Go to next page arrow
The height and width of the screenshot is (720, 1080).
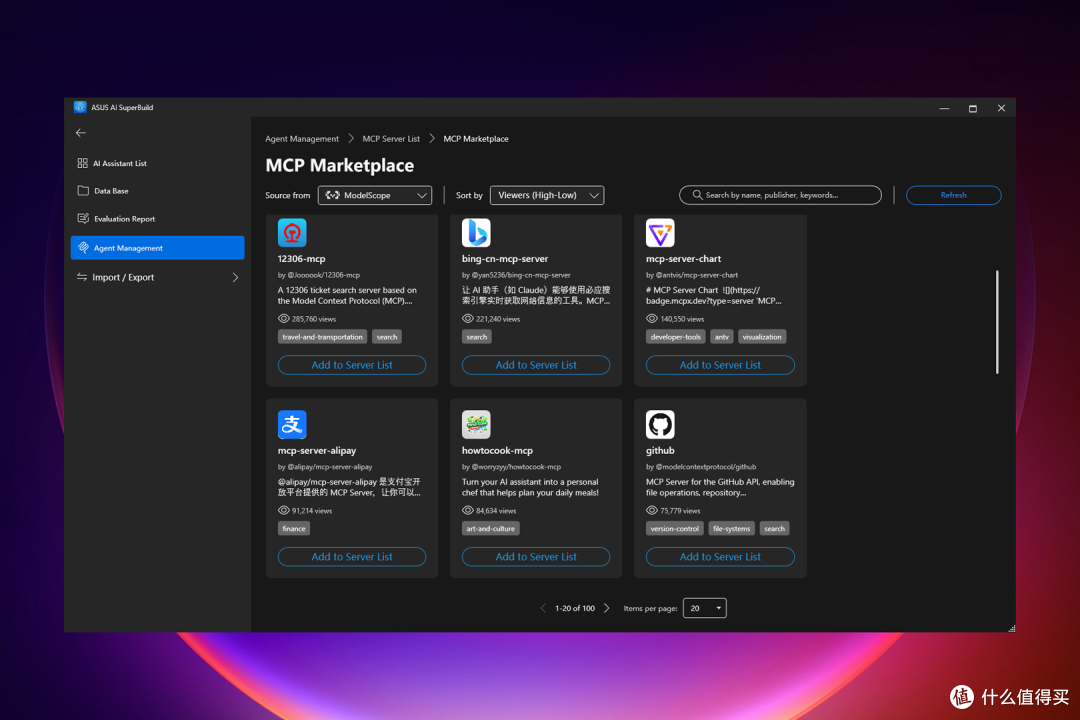tap(607, 608)
